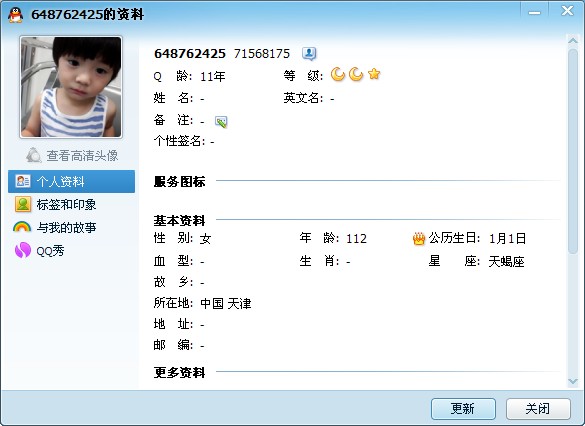The width and height of the screenshot is (585, 426).
Task: Click the contact card icon beside 71568175
Action: [309, 54]
